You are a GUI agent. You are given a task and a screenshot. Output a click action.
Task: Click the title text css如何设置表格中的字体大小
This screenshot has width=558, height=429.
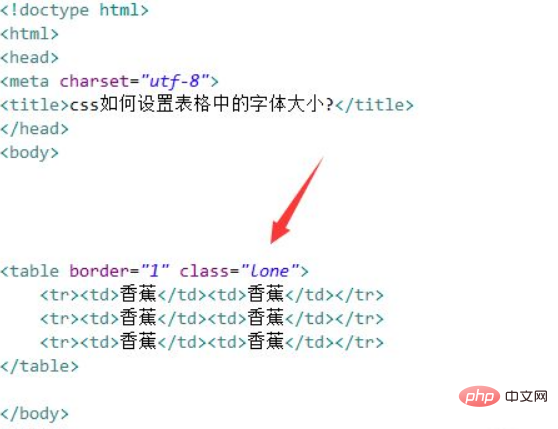[x=202, y=105]
